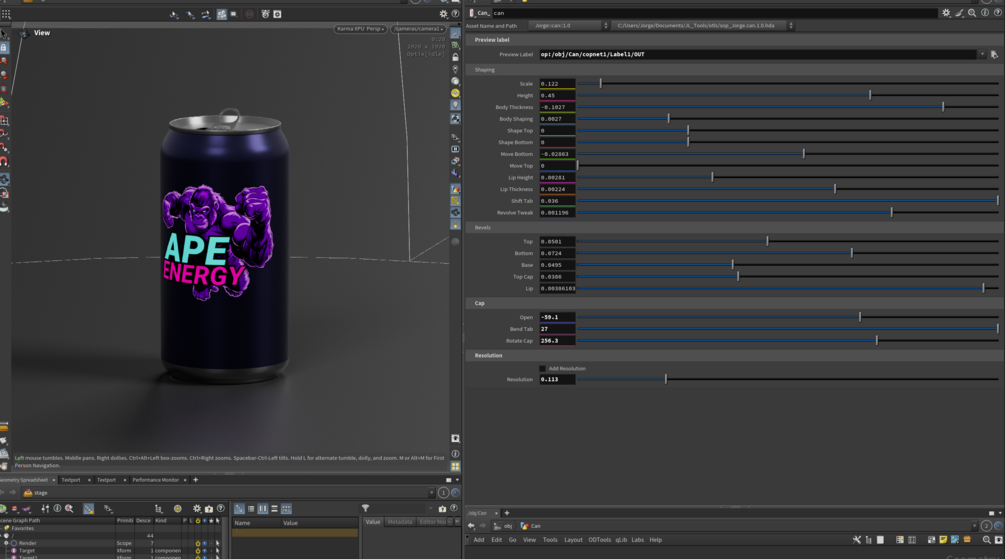The width and height of the screenshot is (1005, 559).
Task: Click the snapshot icon in viewport top toolbar
Action: coord(278,13)
